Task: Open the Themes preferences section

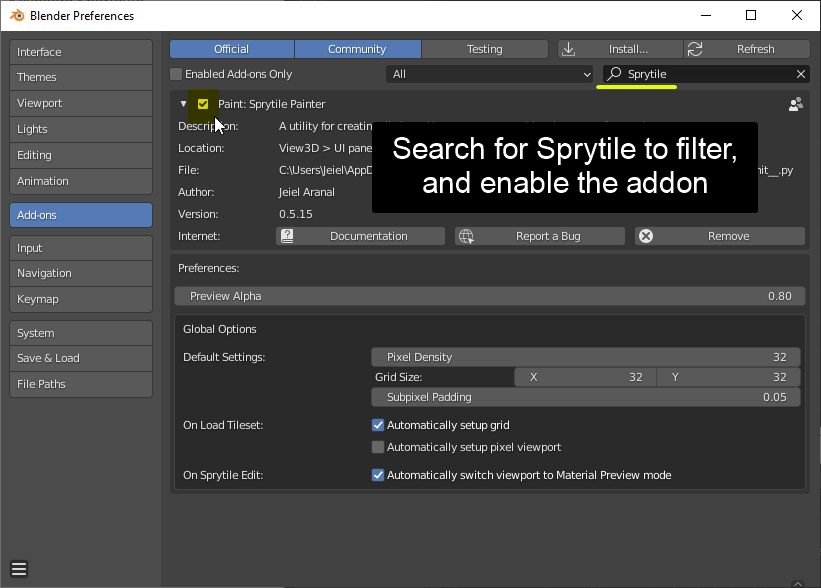Action: 81,77
